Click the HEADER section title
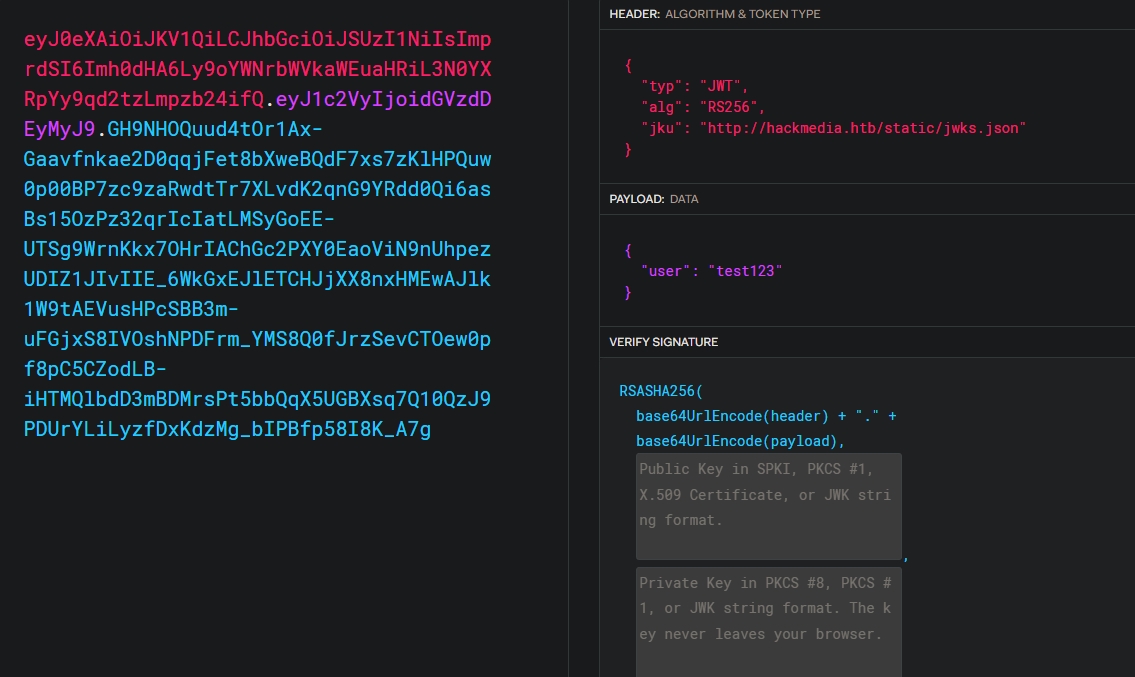Viewport: 1135px width, 677px height. 635,14
